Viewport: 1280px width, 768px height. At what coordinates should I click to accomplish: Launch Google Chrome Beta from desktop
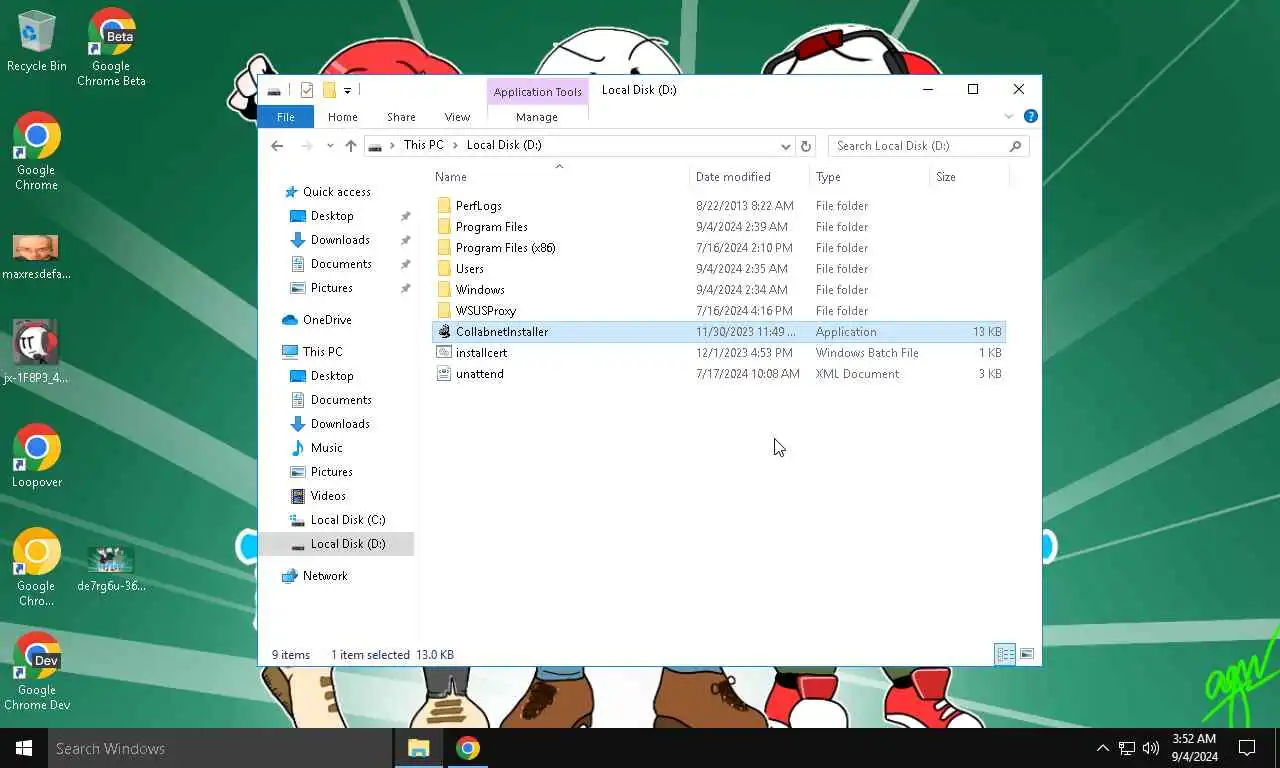(x=111, y=47)
